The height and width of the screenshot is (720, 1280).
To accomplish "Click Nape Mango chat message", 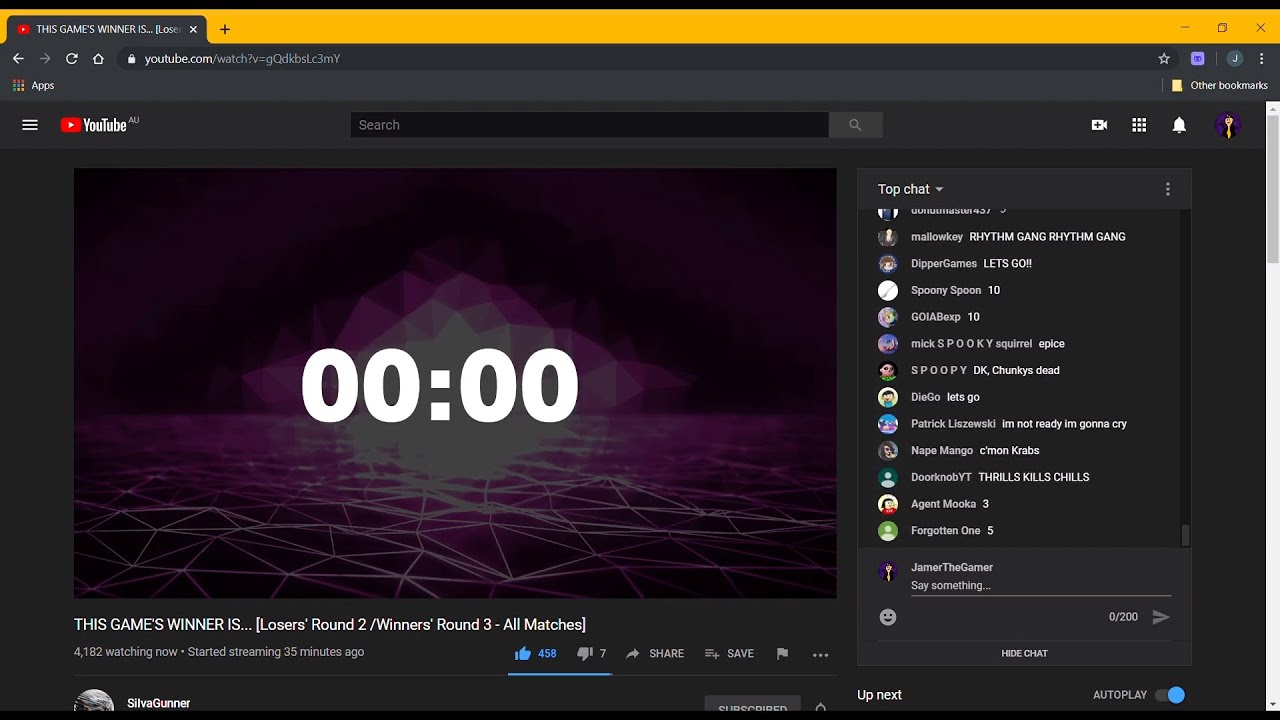I will 1009,451.
